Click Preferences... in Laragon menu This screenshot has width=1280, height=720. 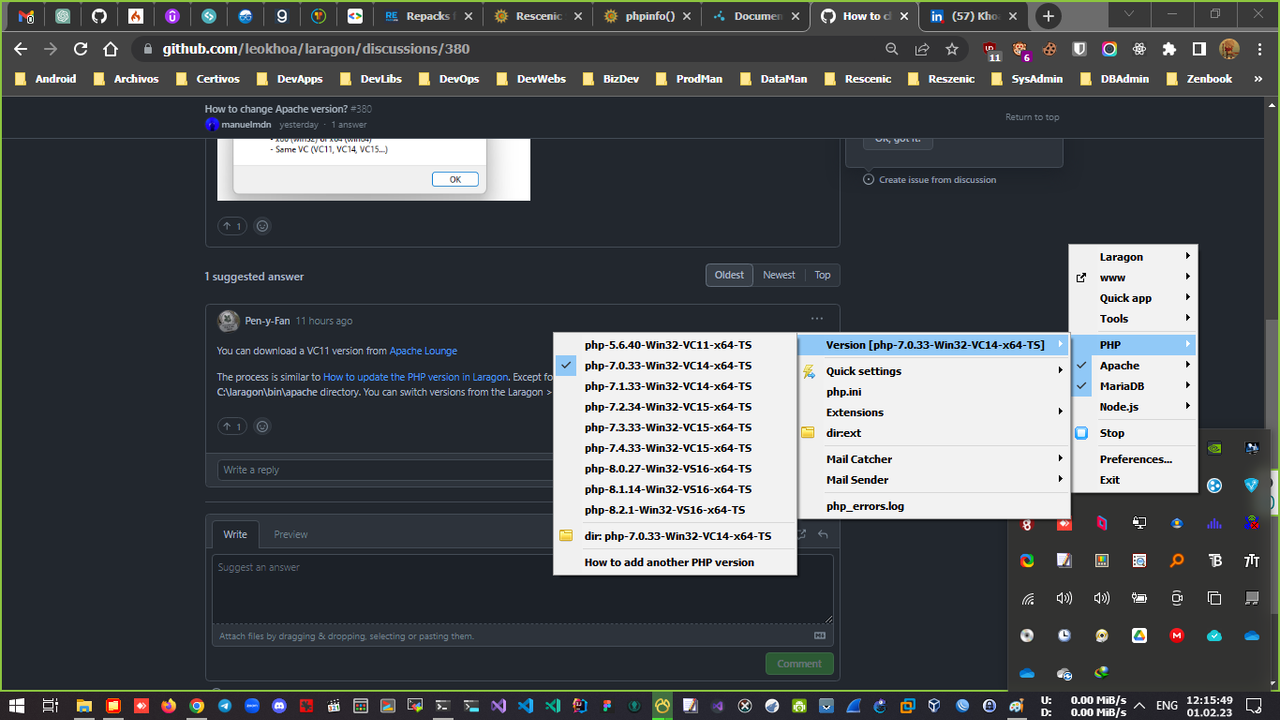click(1134, 459)
